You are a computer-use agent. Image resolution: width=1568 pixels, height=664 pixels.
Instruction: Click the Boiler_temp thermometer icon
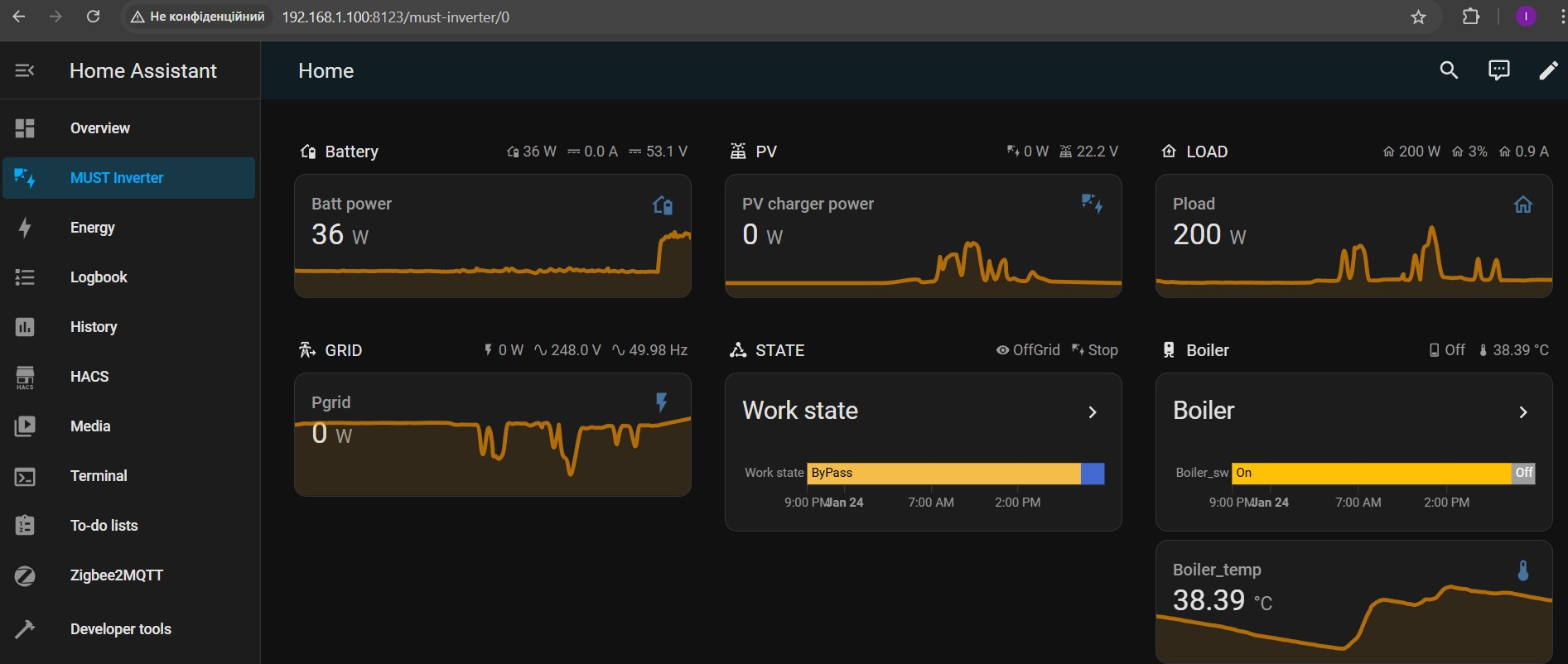[x=1522, y=570]
